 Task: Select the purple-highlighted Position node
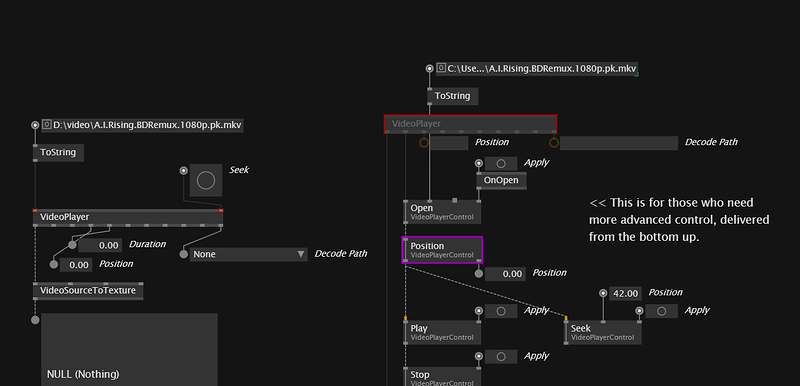point(442,250)
